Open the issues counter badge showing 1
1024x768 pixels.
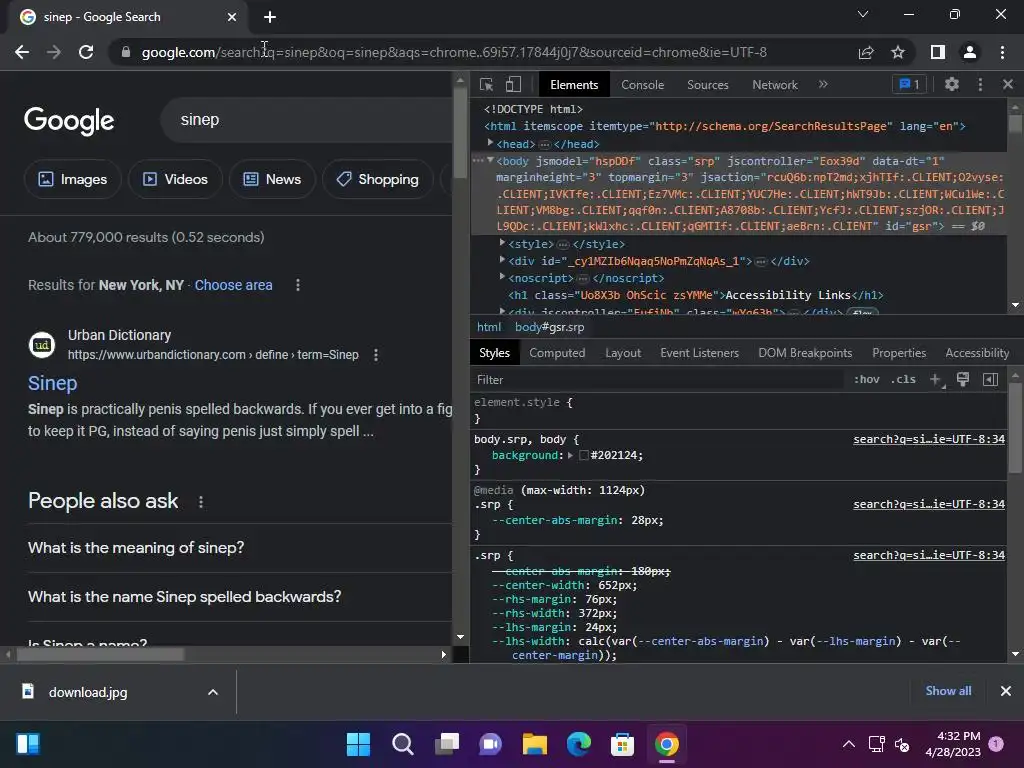click(910, 84)
